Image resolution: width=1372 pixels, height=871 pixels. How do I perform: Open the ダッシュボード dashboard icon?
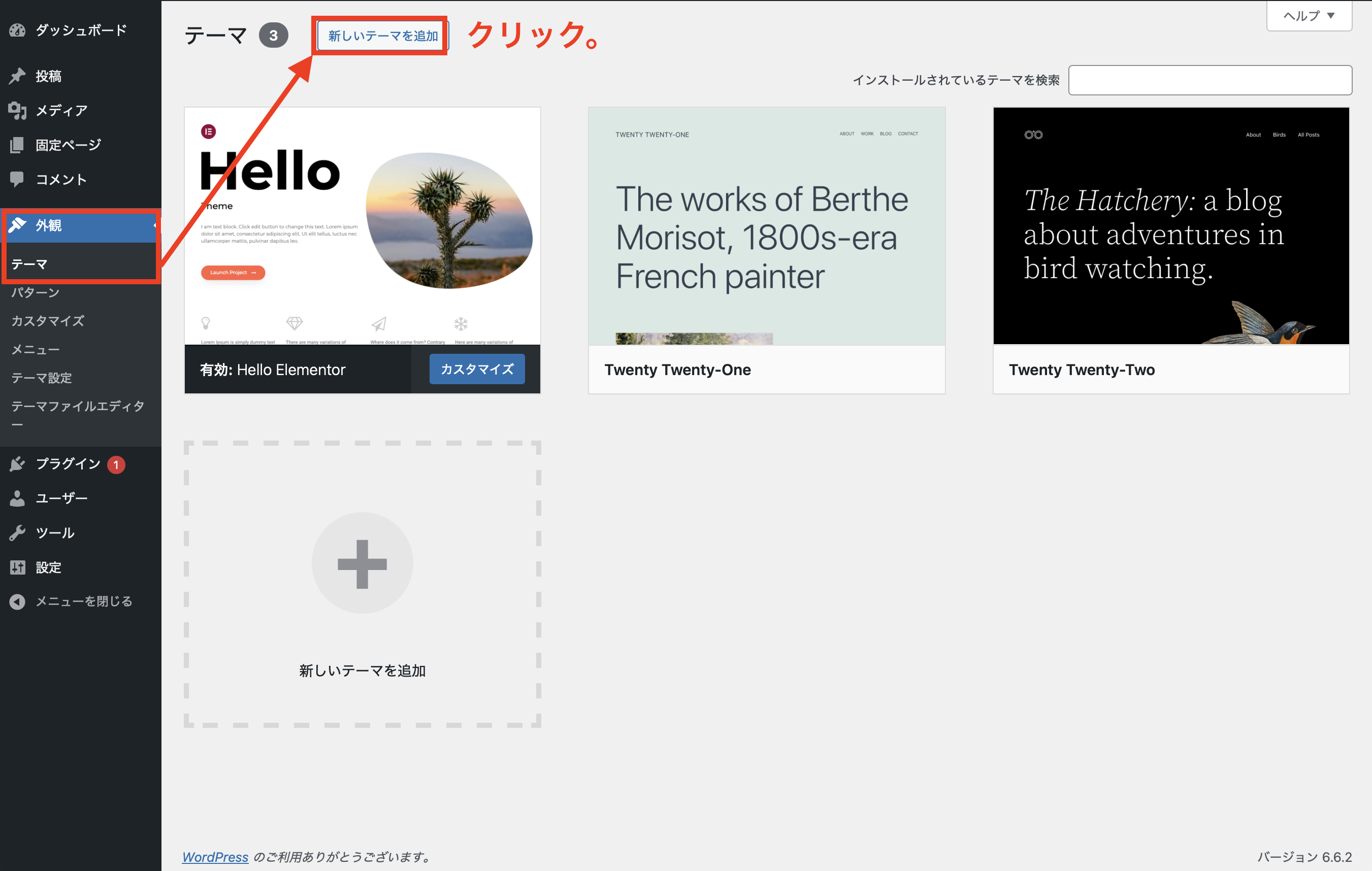point(18,30)
